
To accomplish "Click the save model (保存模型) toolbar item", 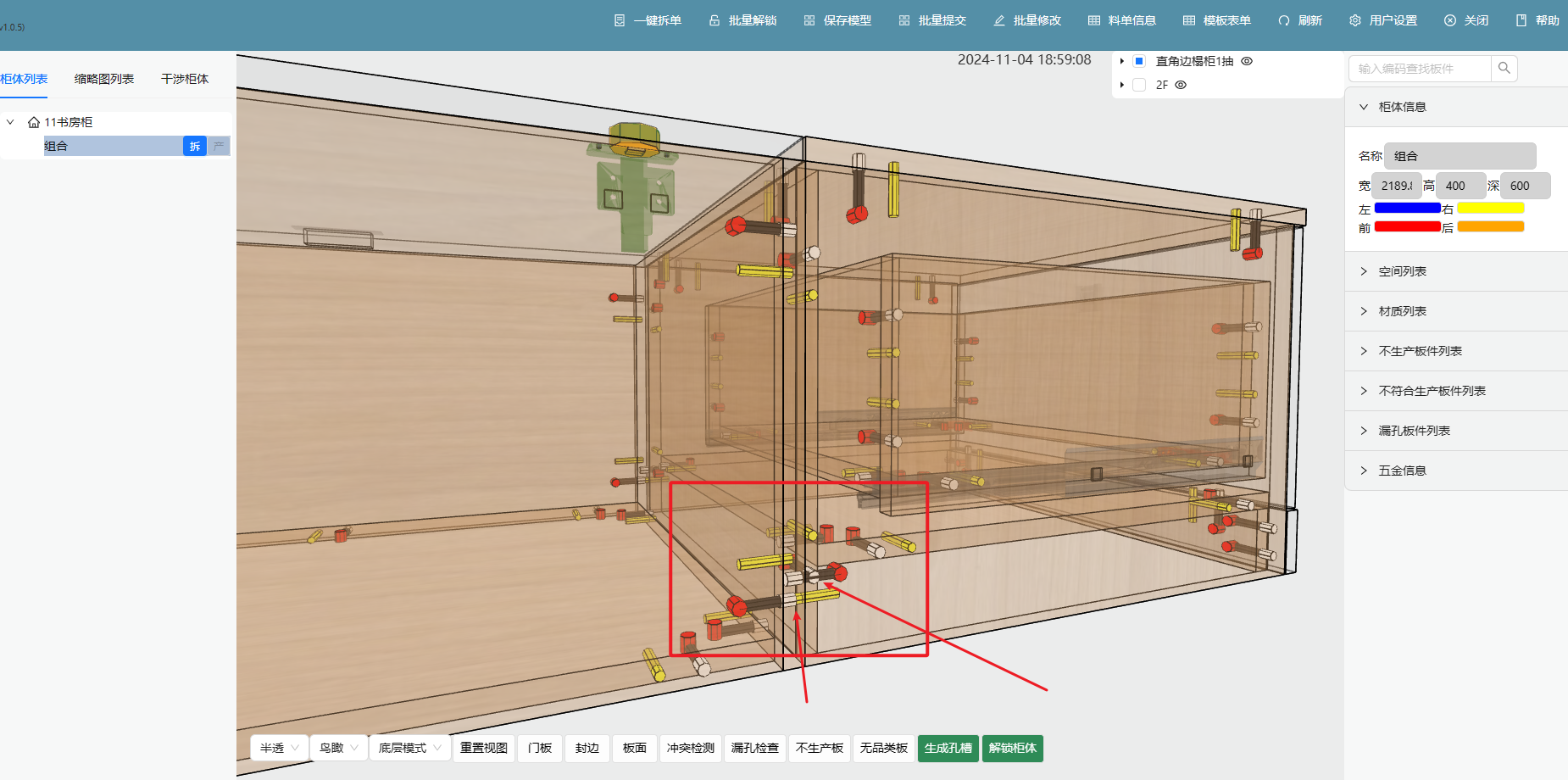I will tap(837, 20).
